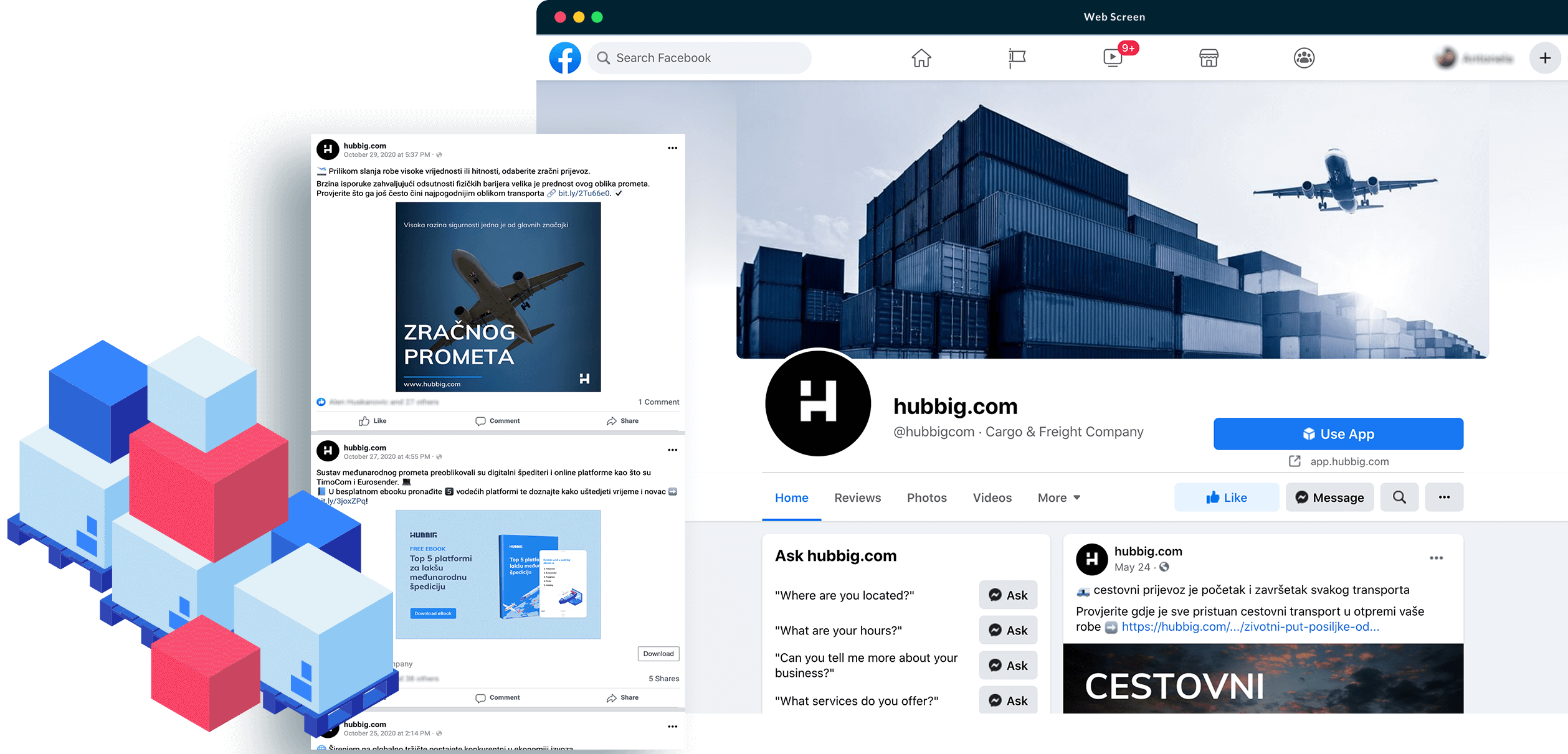
Task: Open the 5 Shares link
Action: 663,679
